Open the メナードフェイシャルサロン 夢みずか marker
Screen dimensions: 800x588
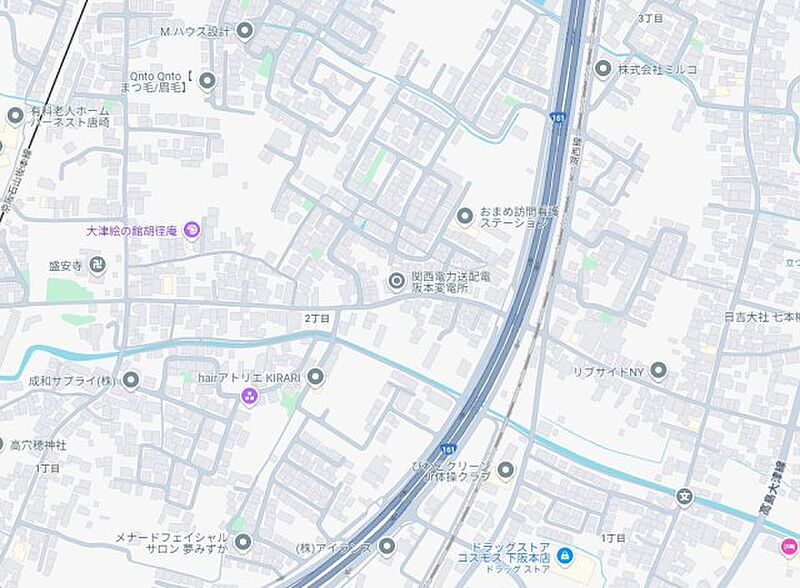[x=244, y=542]
